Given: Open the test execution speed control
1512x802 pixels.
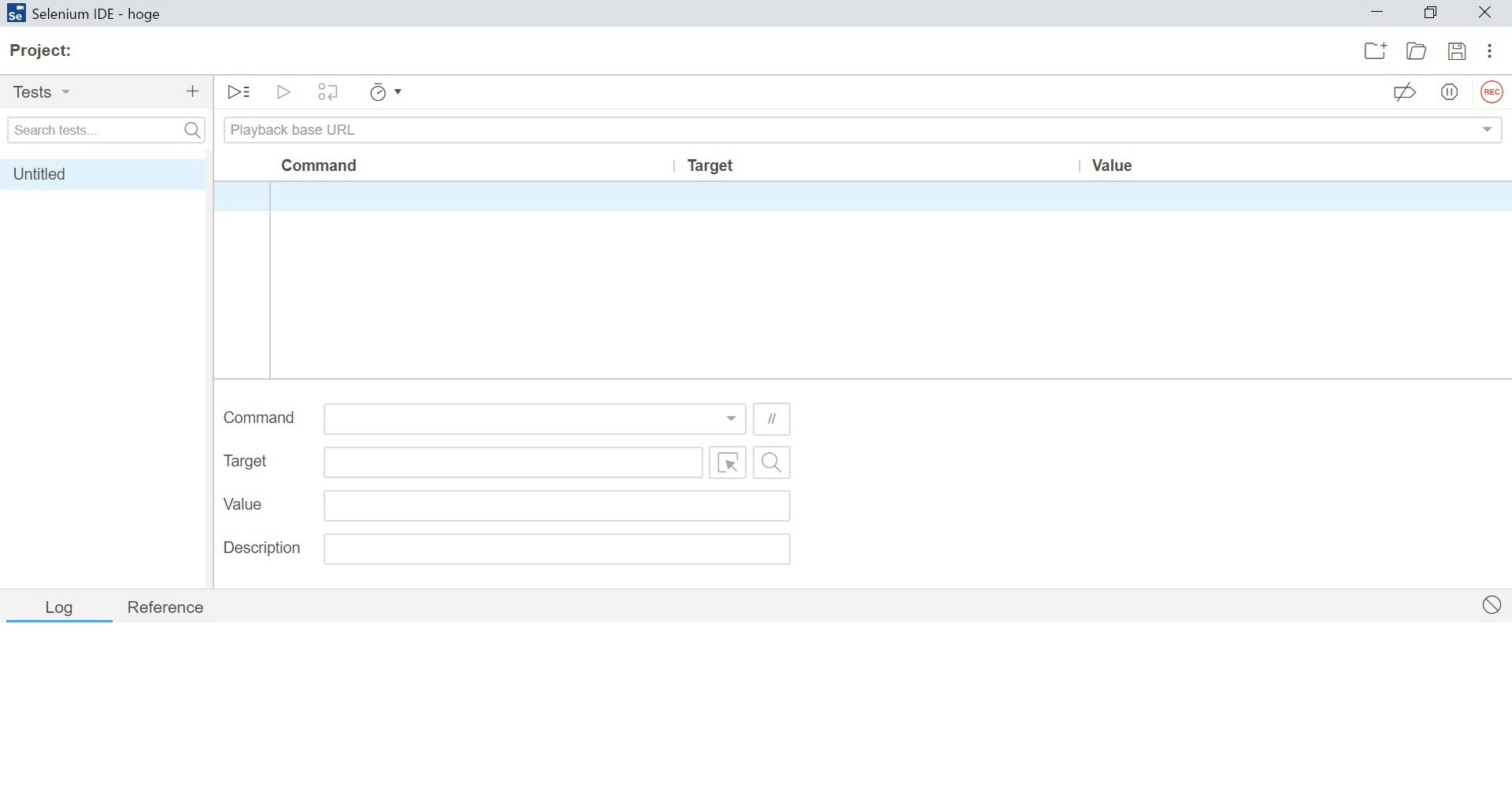Looking at the screenshot, I should (x=385, y=92).
